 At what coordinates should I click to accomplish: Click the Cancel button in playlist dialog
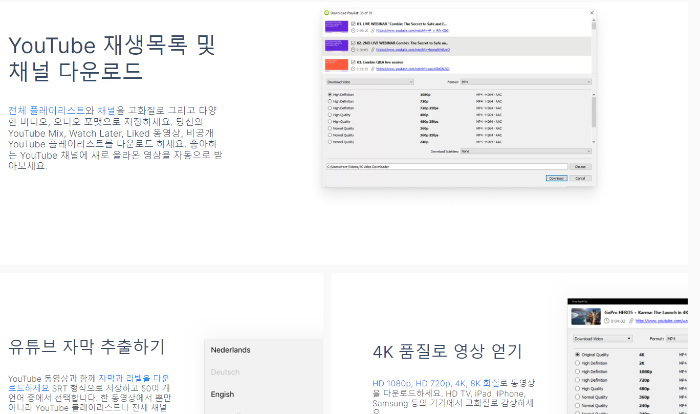[x=580, y=178]
